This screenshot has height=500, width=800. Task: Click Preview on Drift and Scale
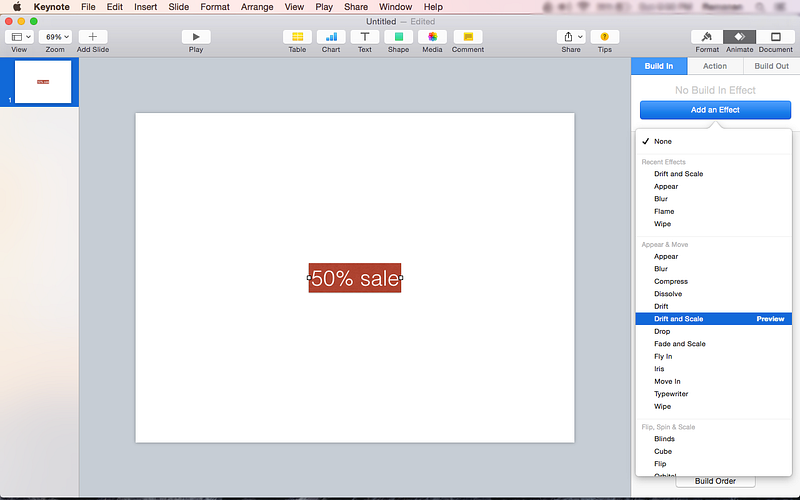(770, 319)
